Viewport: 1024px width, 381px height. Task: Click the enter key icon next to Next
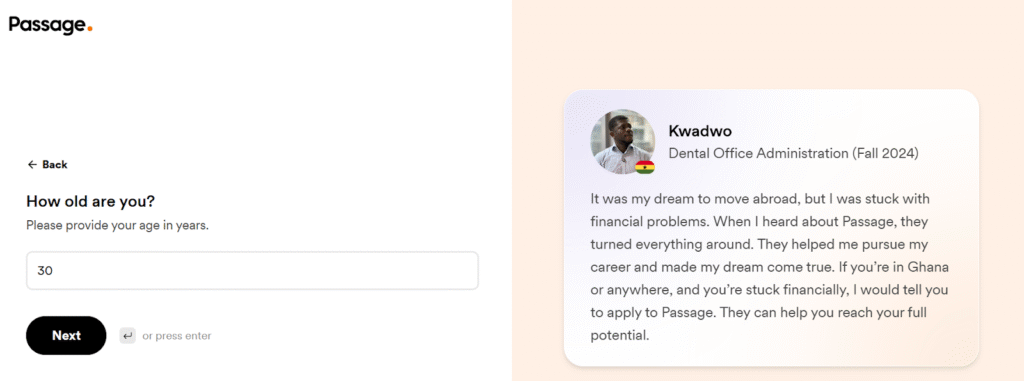click(127, 336)
